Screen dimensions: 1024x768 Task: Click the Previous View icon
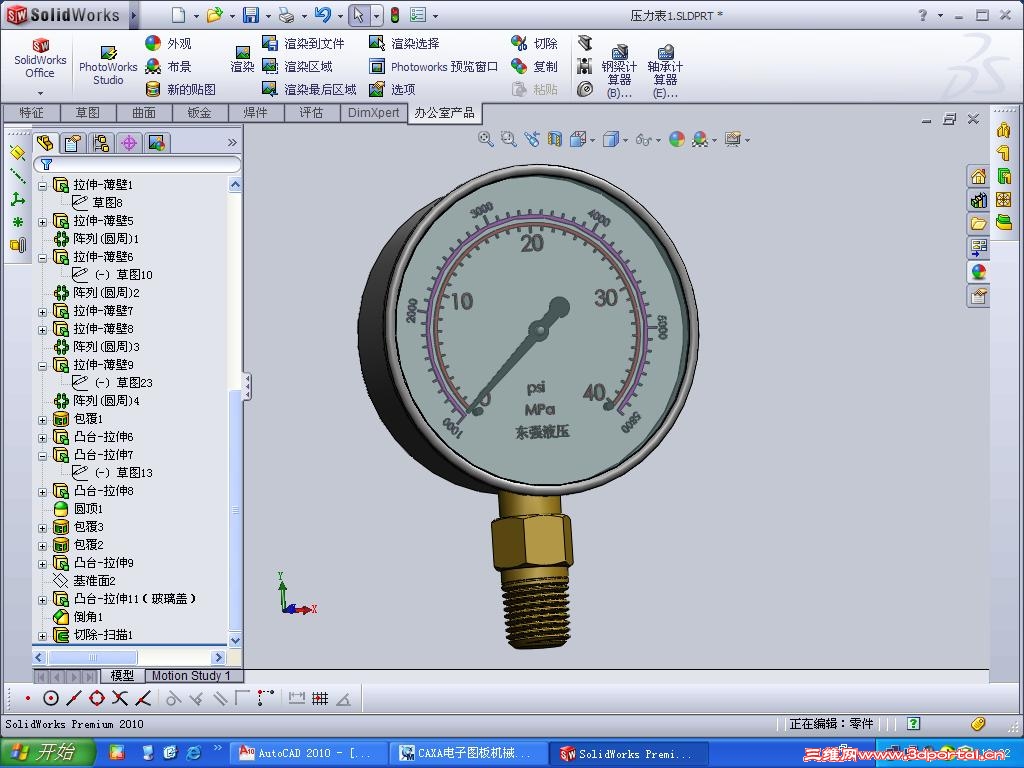(532, 138)
